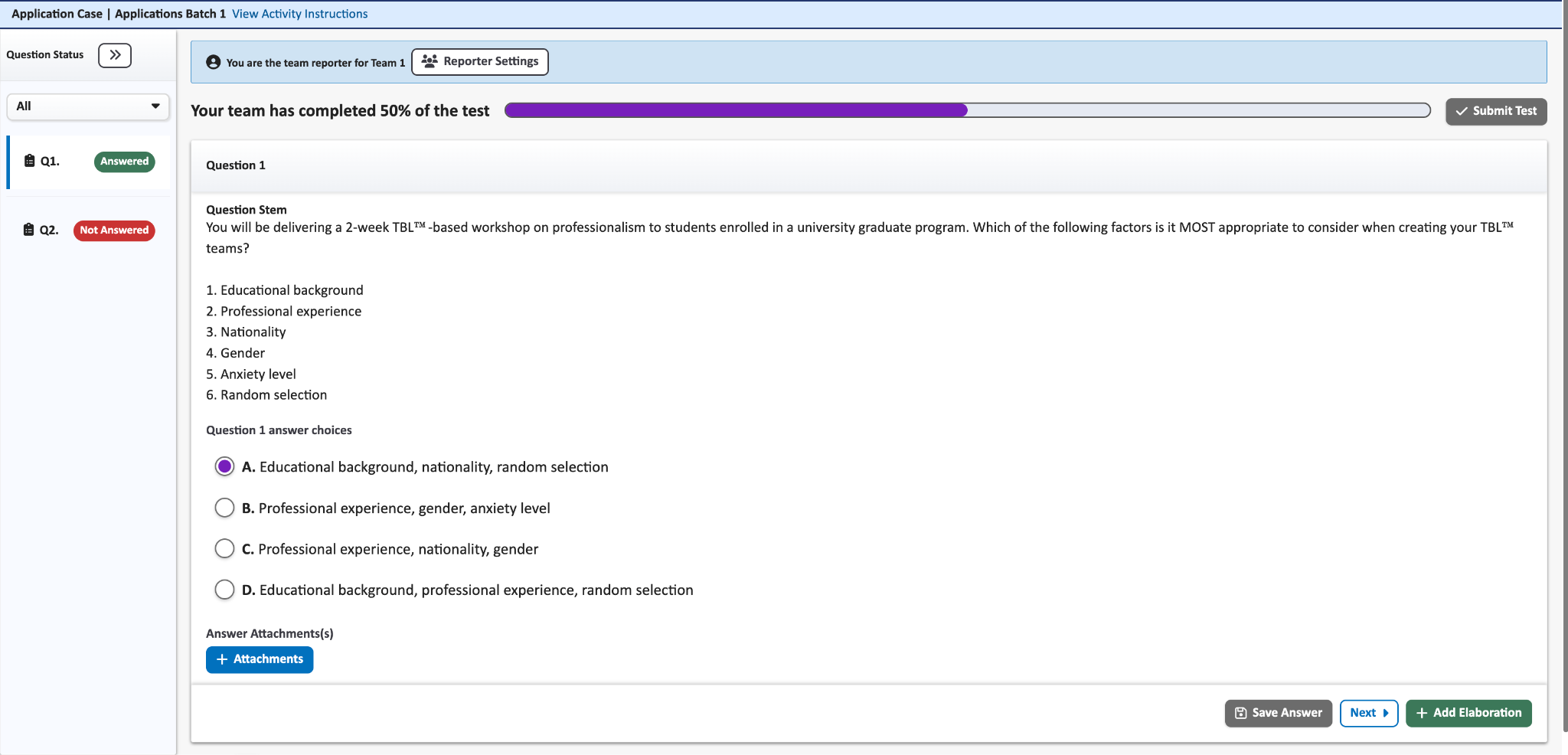Pick answer C: Professional experience, nationality, gender
This screenshot has width=1568, height=755.
[x=224, y=549]
